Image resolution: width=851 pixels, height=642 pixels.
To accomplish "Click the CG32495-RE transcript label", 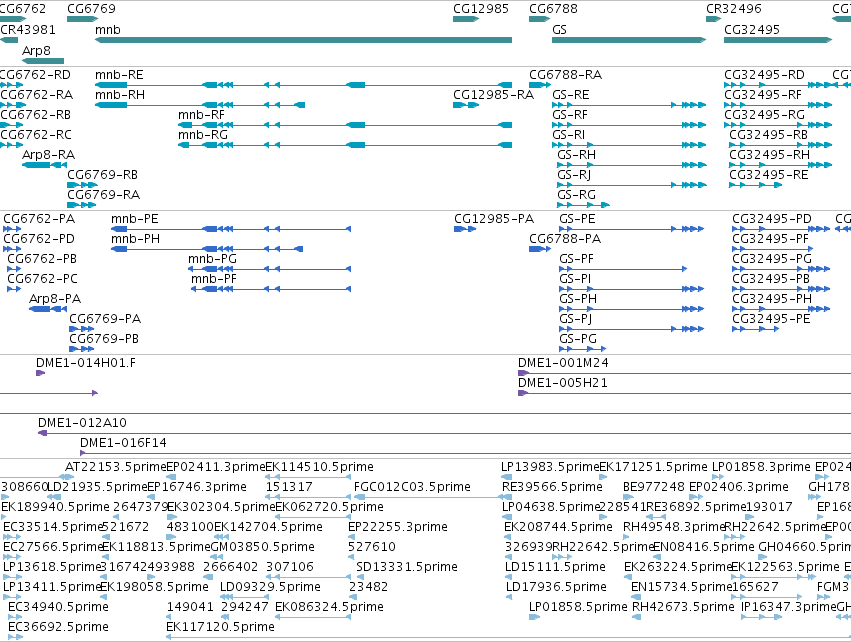I will pyautogui.click(x=769, y=175).
